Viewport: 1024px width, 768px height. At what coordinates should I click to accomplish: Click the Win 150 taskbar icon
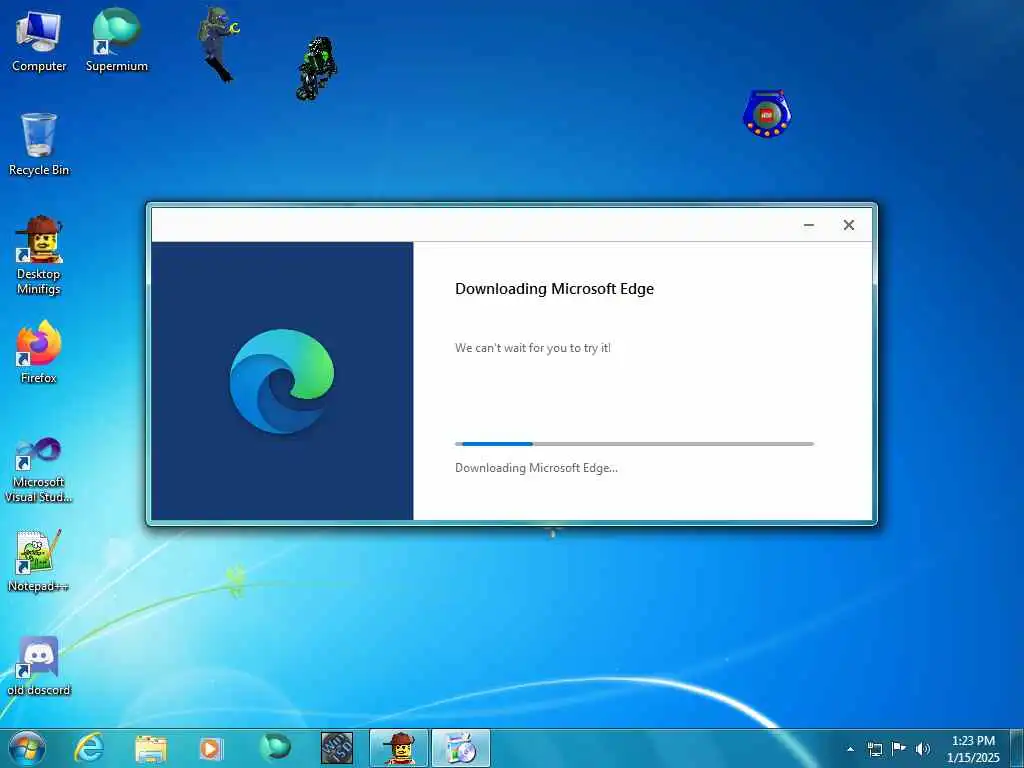coord(337,748)
